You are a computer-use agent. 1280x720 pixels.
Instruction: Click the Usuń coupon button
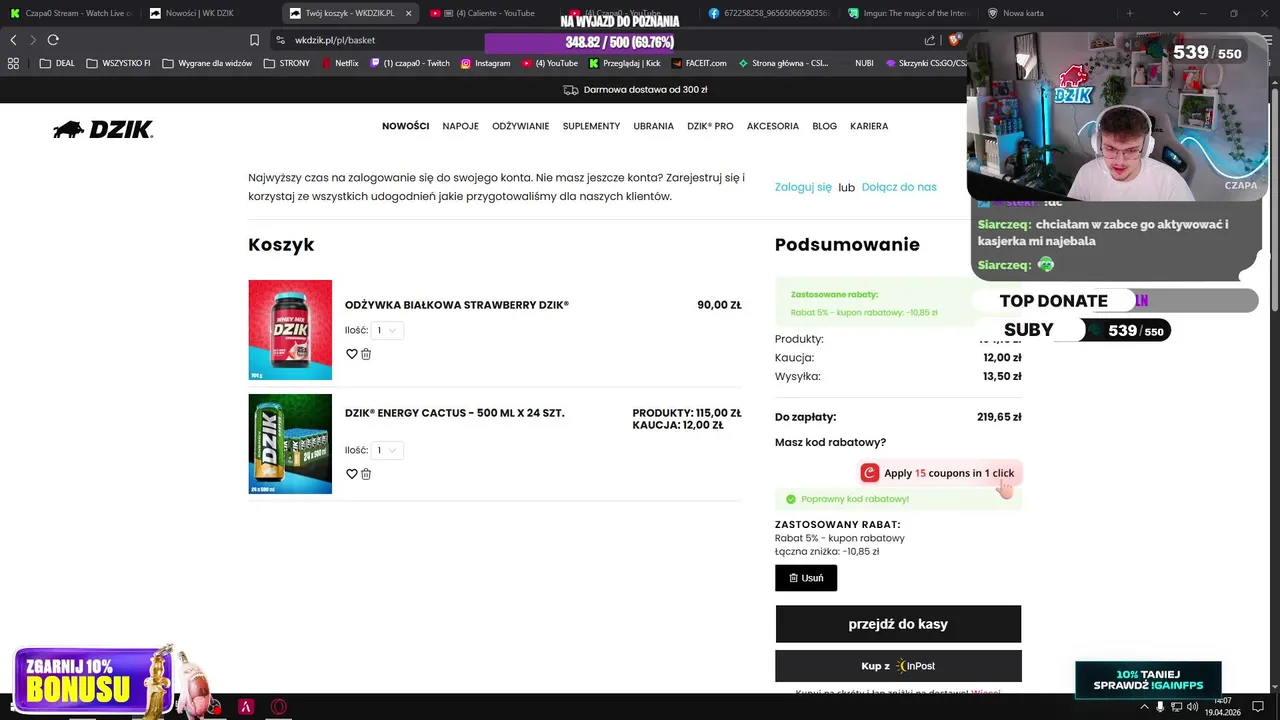click(806, 578)
